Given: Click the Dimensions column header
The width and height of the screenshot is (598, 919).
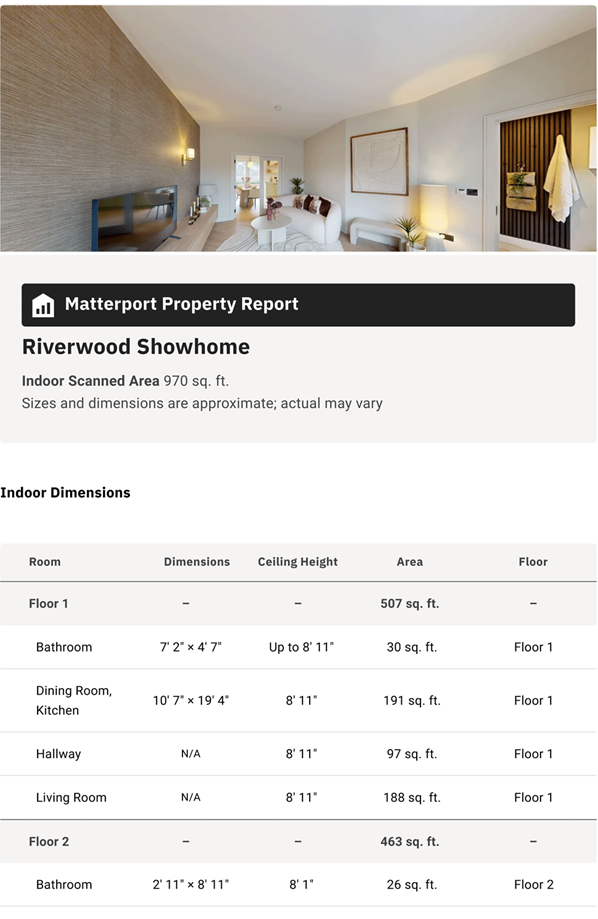Looking at the screenshot, I should click(x=197, y=562).
